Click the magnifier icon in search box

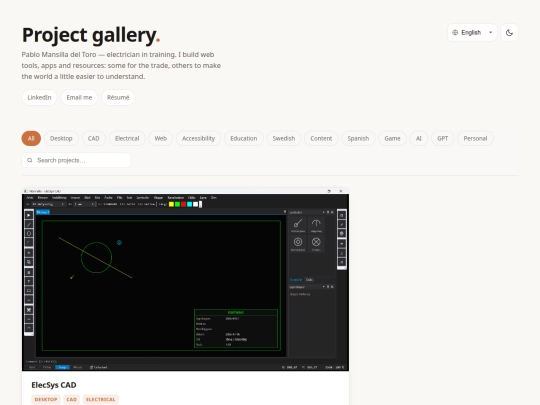pos(30,160)
